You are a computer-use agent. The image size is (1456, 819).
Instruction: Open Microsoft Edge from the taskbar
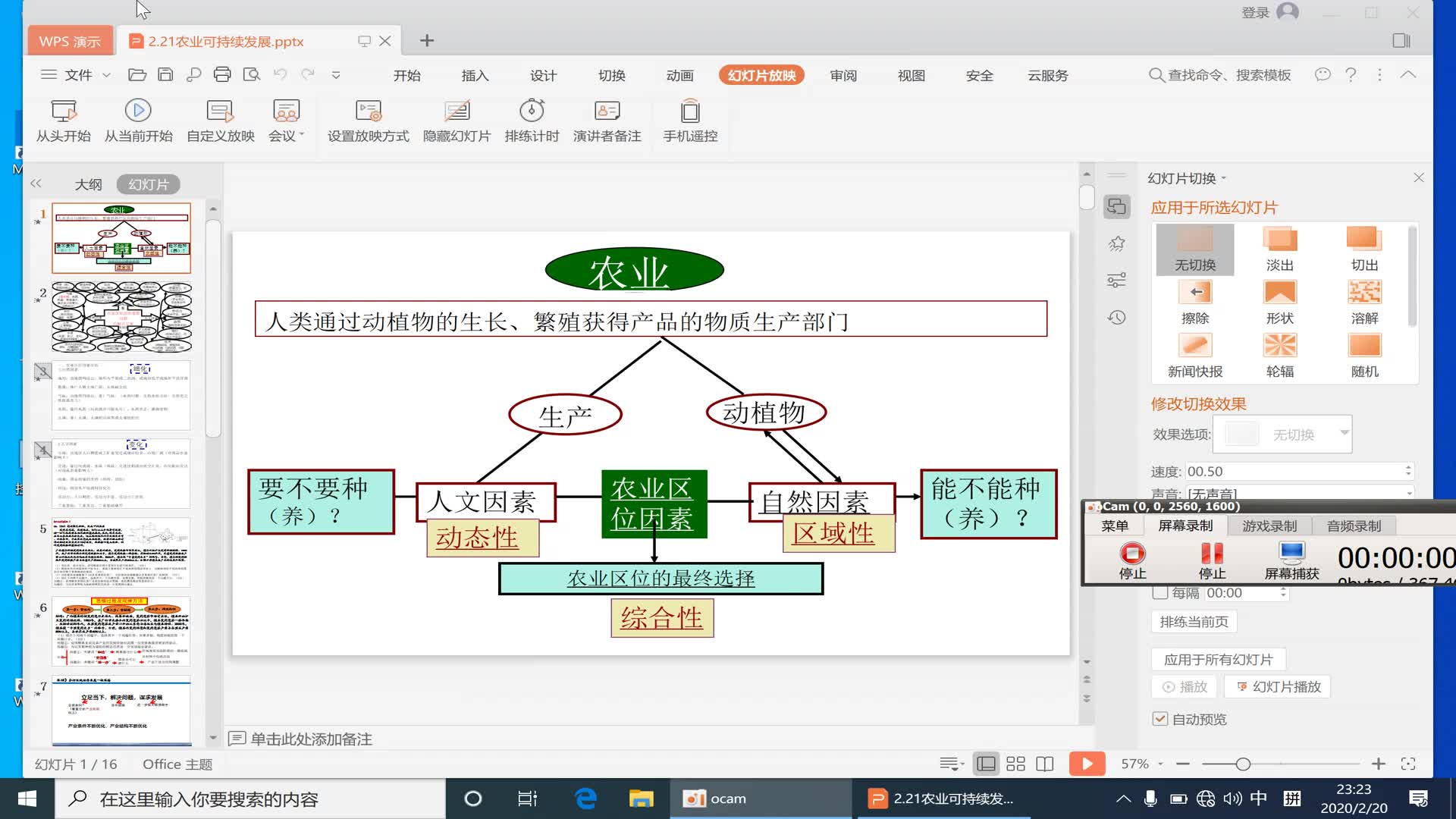tap(585, 799)
